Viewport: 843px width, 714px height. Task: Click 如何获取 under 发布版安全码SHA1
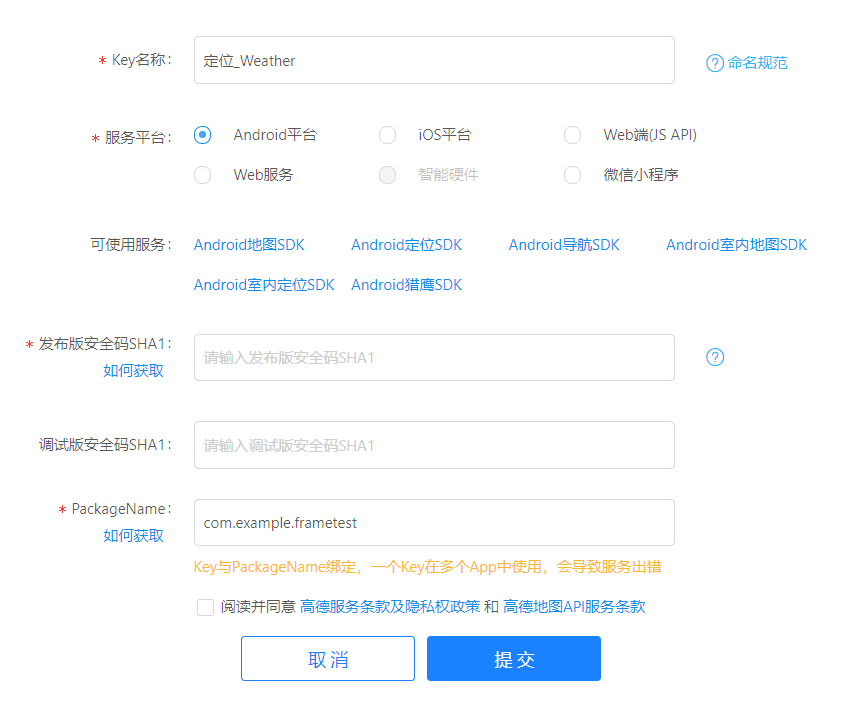(x=133, y=370)
